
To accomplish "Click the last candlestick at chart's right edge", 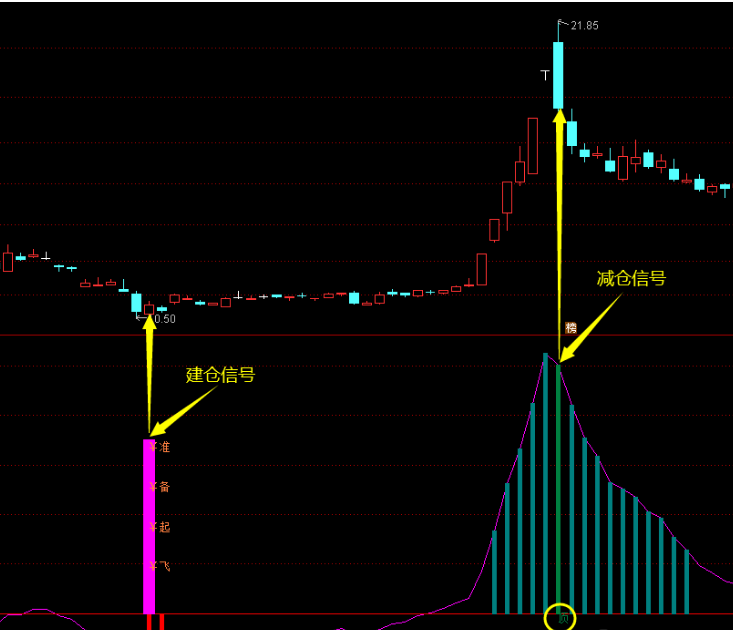I will tap(725, 187).
